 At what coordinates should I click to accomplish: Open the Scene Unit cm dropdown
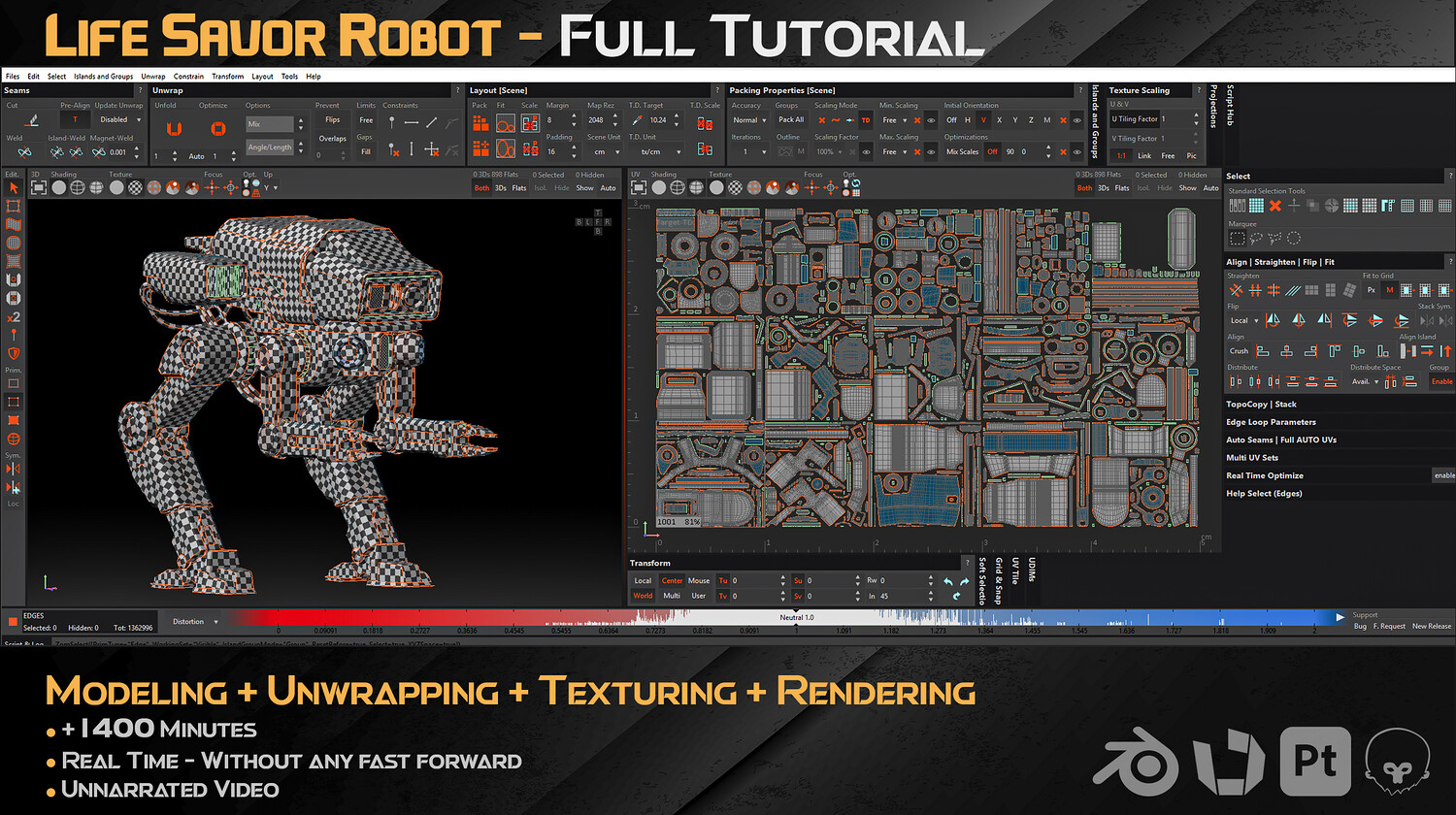point(605,151)
